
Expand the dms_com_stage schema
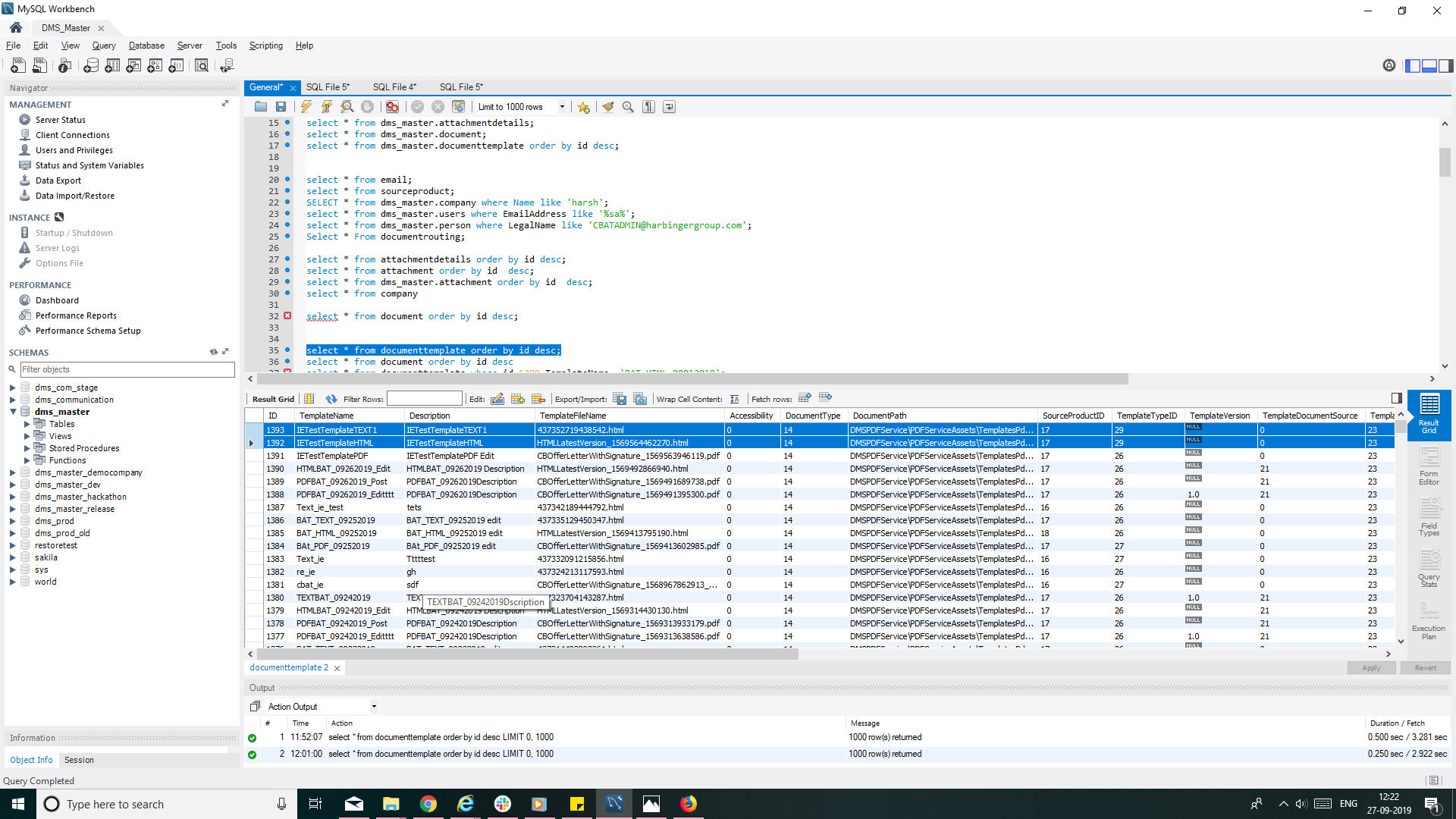click(x=13, y=388)
